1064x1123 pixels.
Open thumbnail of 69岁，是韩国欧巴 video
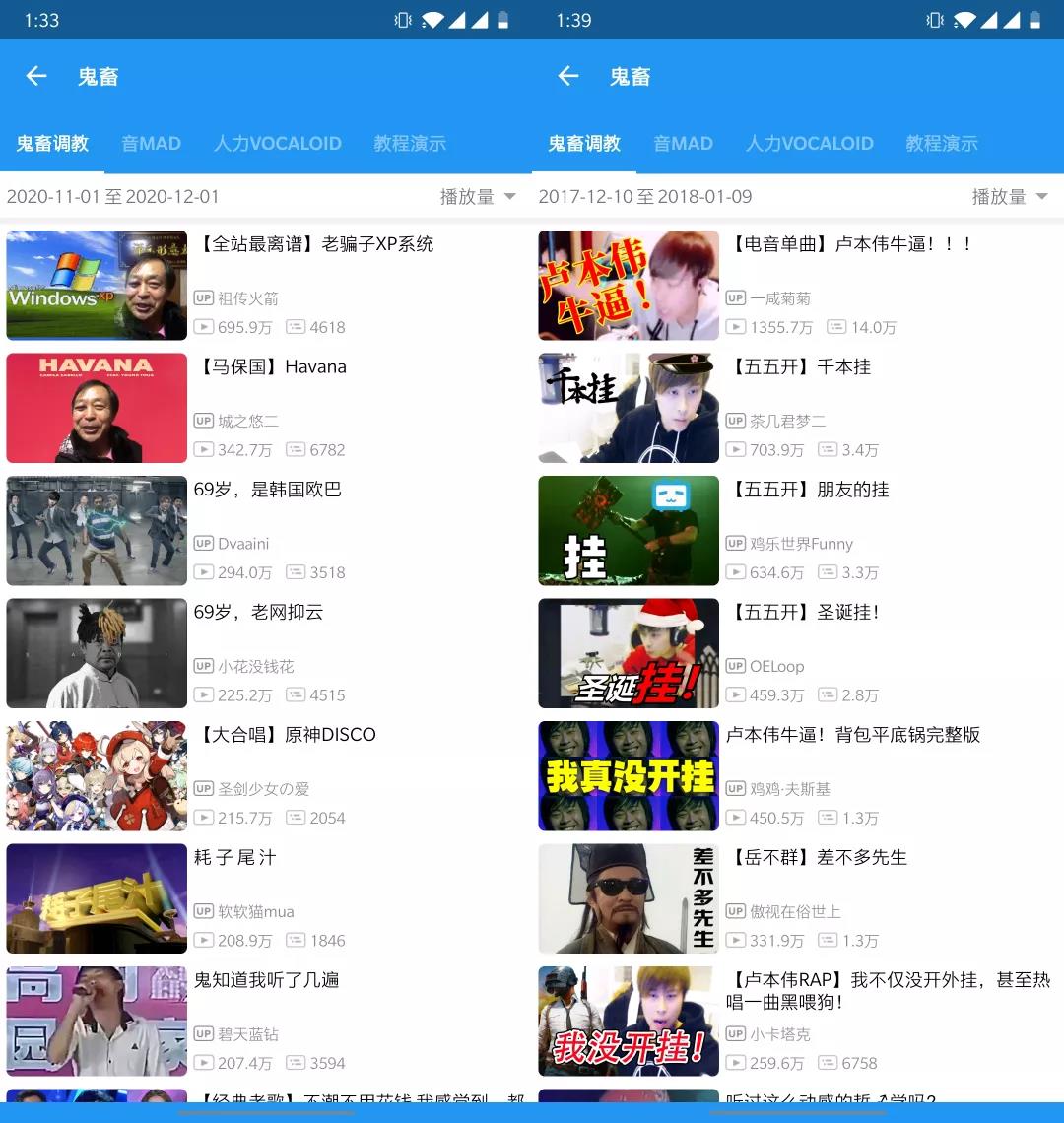tap(97, 530)
